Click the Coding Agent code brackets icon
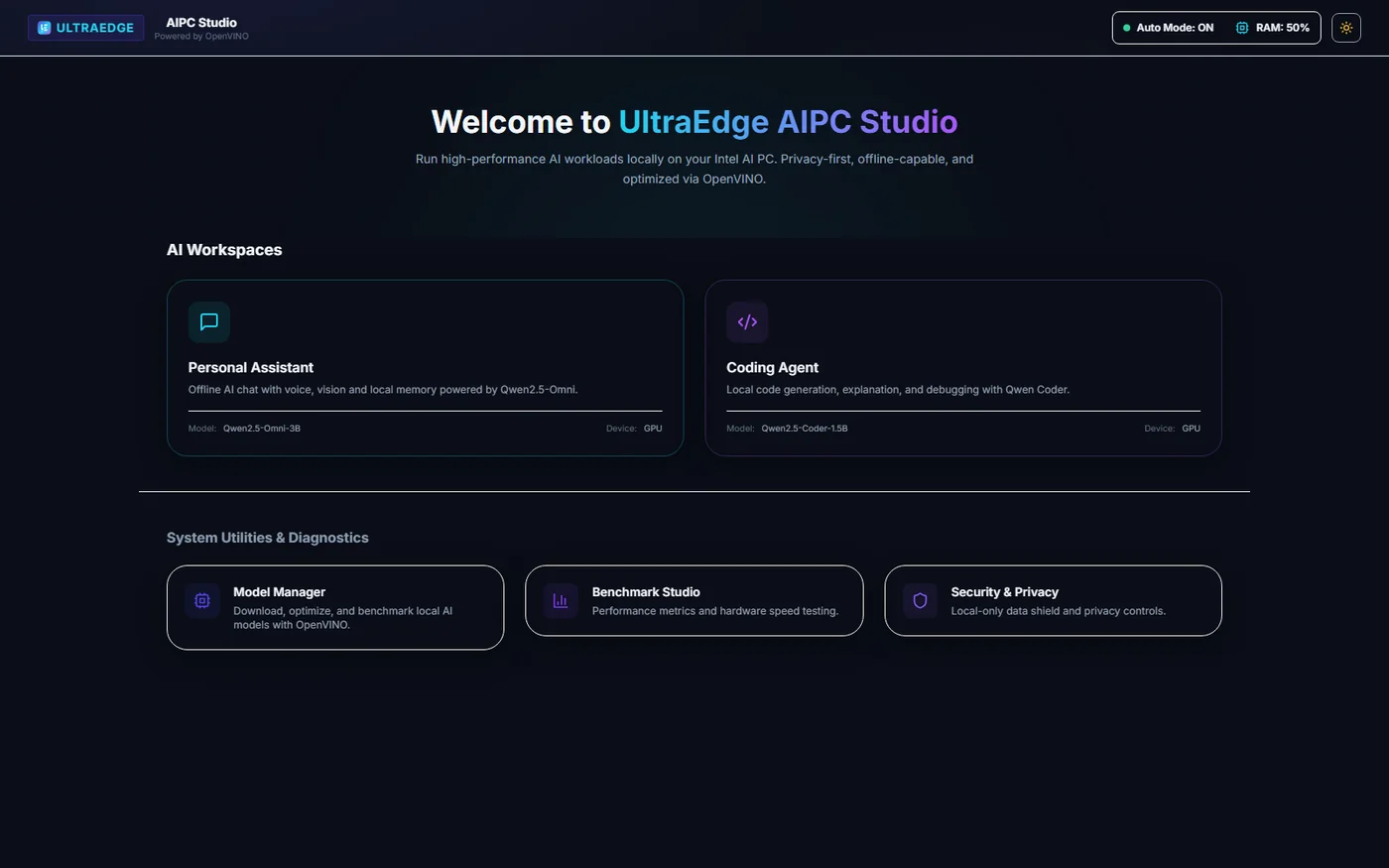1389x868 pixels. coord(747,321)
